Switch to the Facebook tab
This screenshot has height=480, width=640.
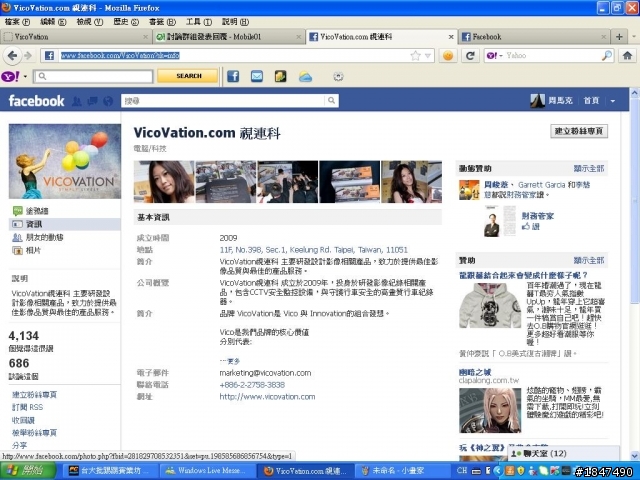(534, 37)
